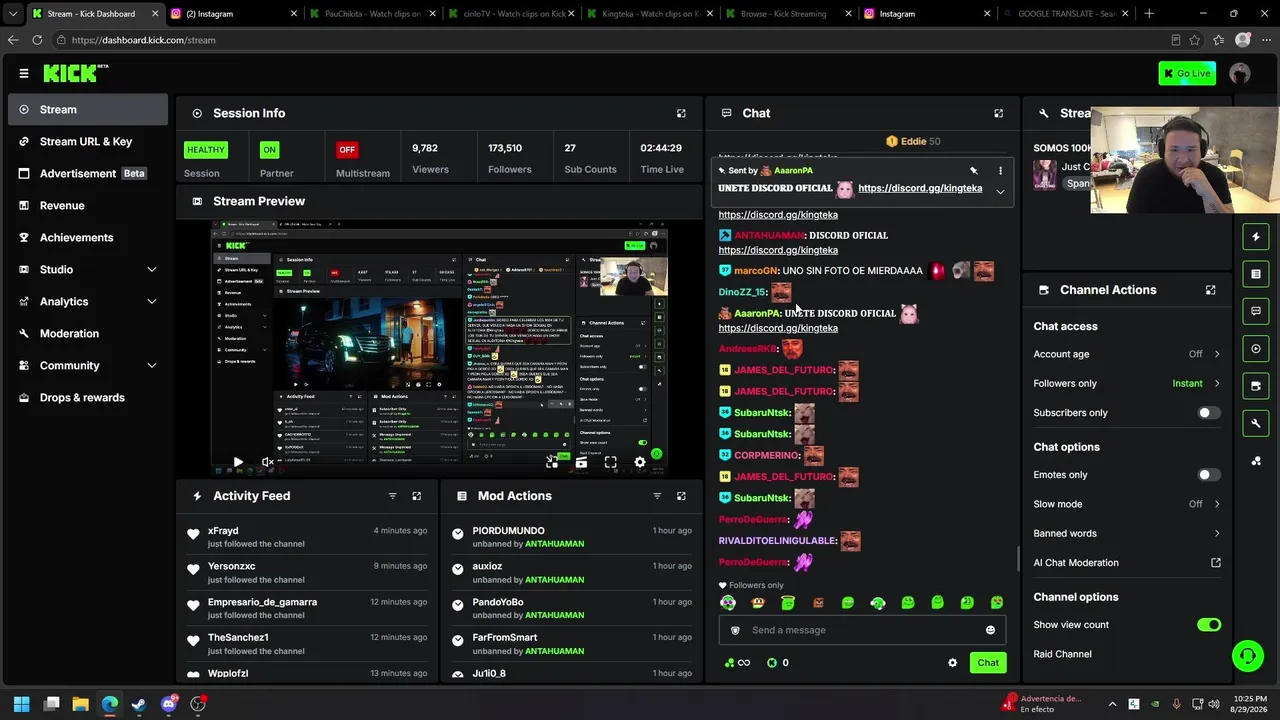
Task: Open user profile avatar menu
Action: pyautogui.click(x=1240, y=73)
